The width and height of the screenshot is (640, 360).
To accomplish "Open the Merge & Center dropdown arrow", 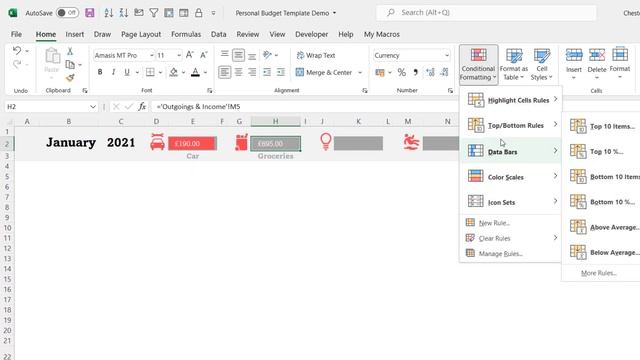I will tap(360, 72).
